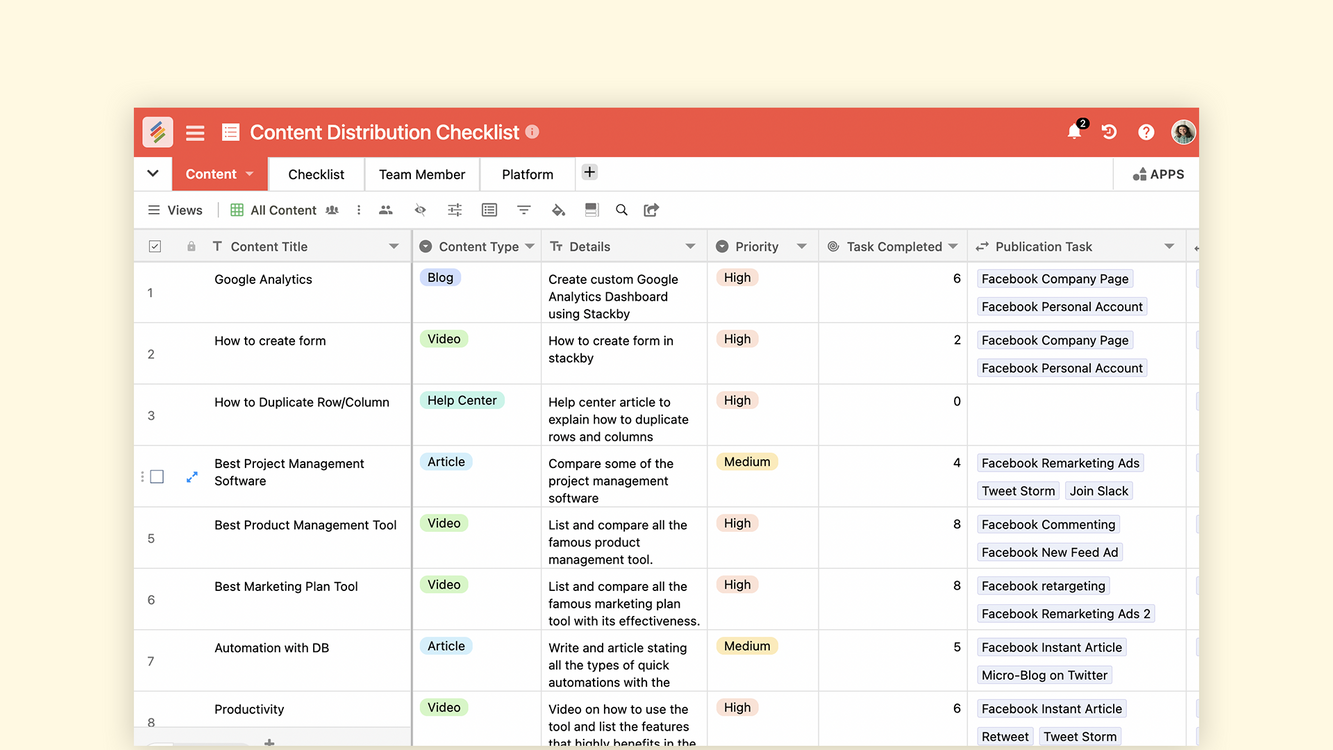Switch to the Platform tab
Screen dimensions: 1333x750
pyautogui.click(x=527, y=174)
